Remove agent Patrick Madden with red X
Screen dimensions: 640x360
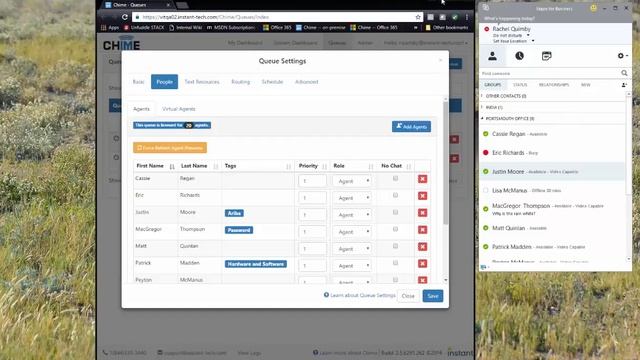point(422,264)
